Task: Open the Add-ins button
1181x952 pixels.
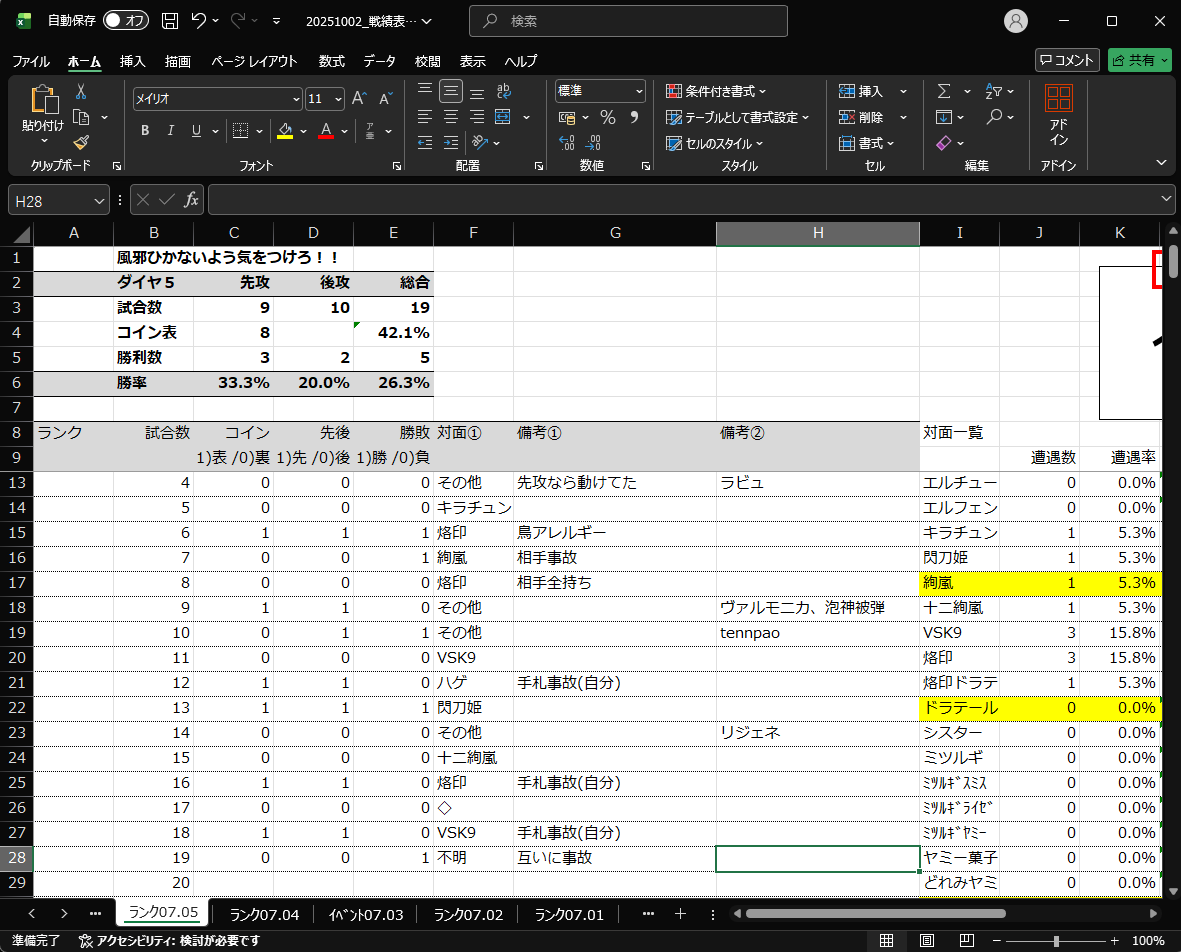Action: click(x=1058, y=116)
